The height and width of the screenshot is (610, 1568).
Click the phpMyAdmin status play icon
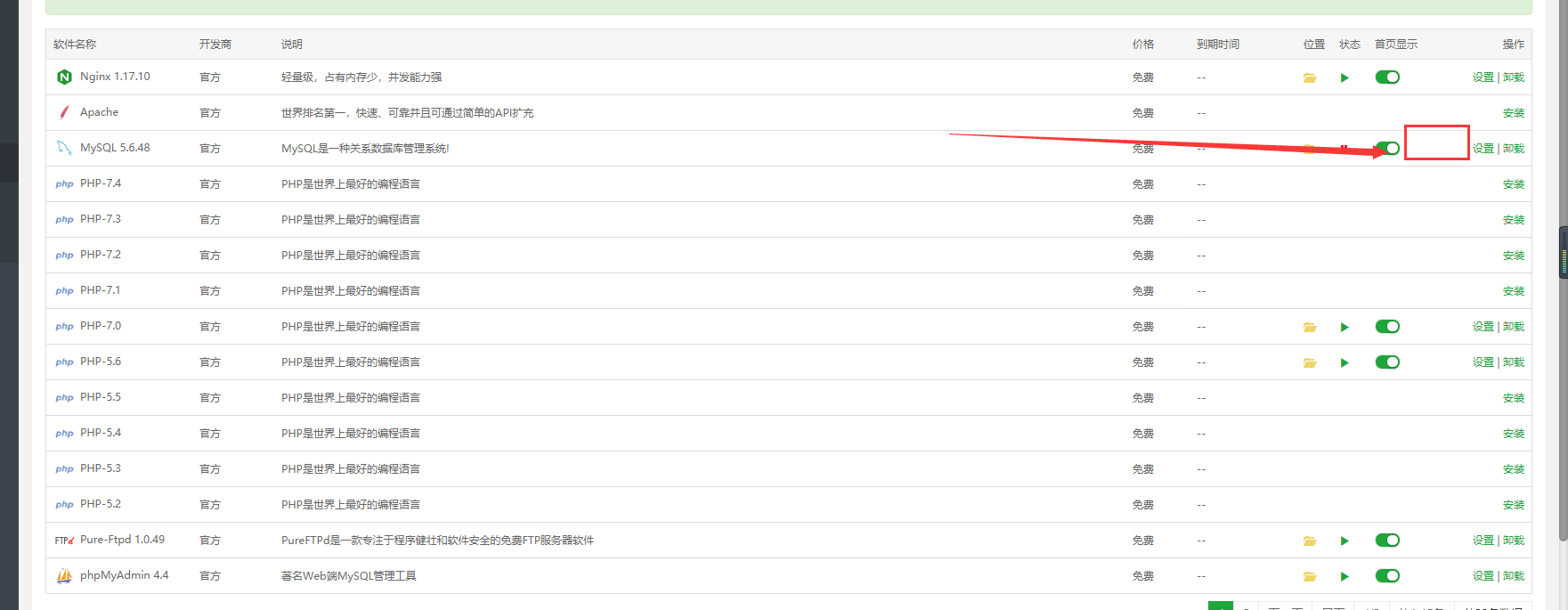[1345, 576]
